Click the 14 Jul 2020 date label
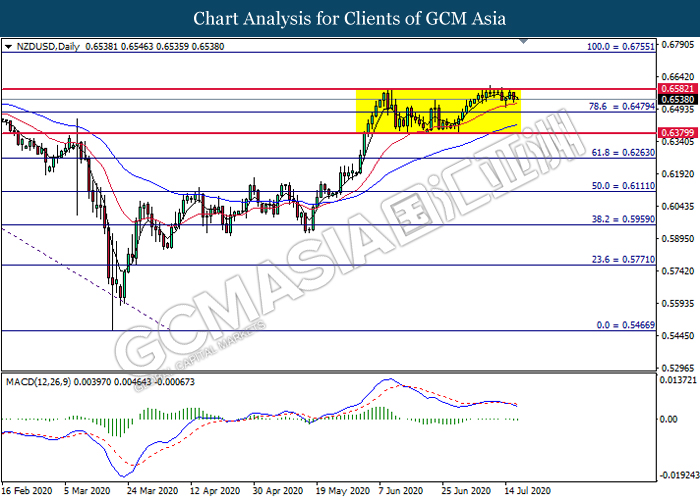 pos(528,491)
